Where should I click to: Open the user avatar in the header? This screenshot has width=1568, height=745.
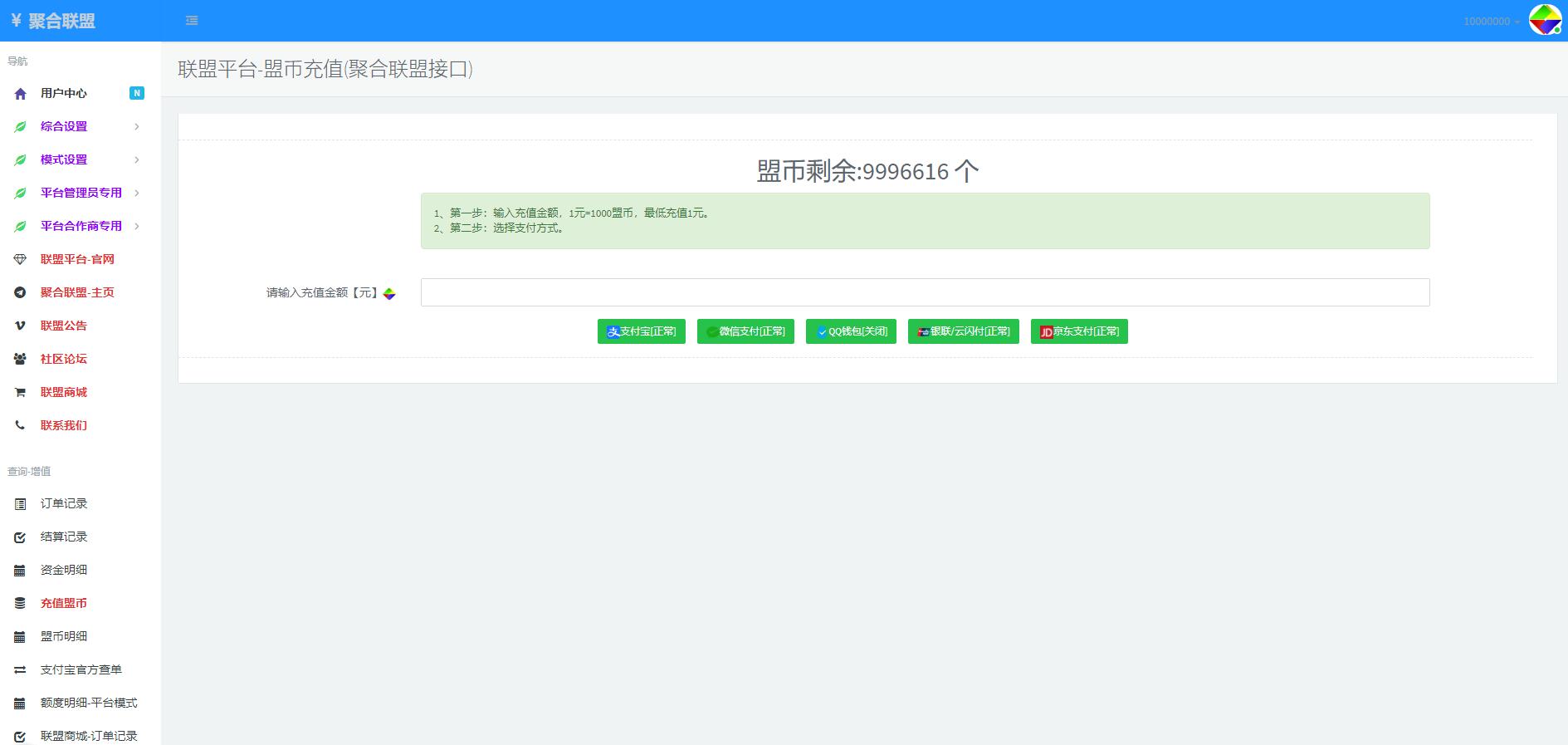(1545, 20)
